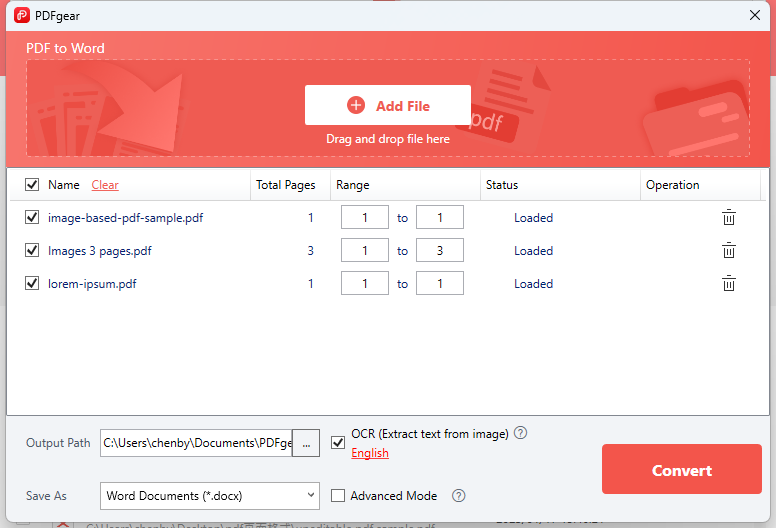Click the Drag and drop file here text
Screen dimensions: 776x528
pyautogui.click(x=388, y=139)
